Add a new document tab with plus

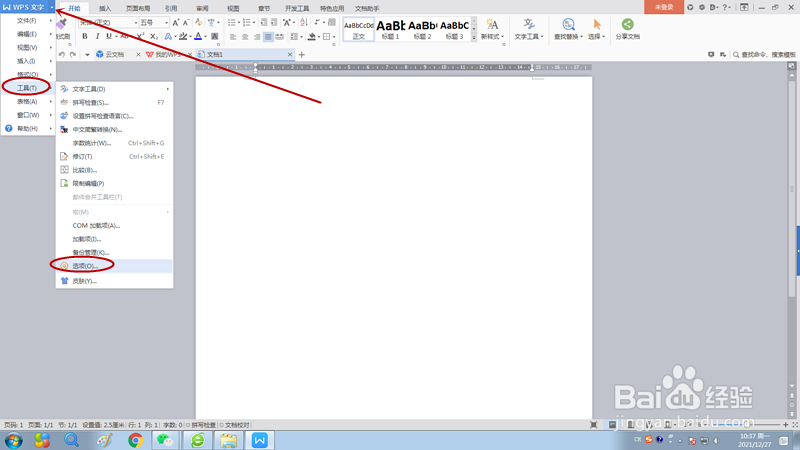tap(302, 55)
